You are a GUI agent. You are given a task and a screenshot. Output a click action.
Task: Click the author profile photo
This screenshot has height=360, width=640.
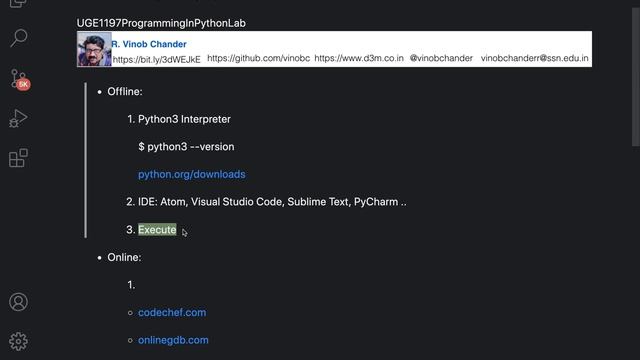[x=94, y=49]
